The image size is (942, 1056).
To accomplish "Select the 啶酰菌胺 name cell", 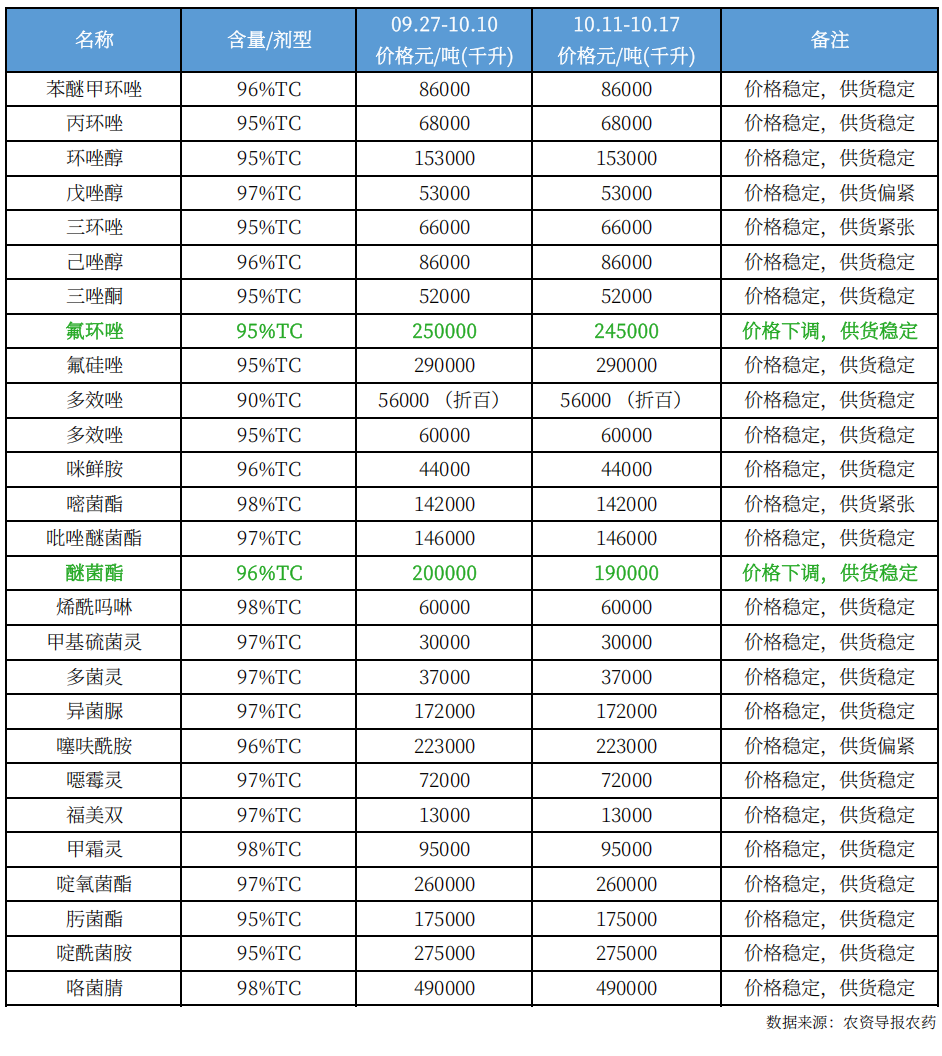I will pos(94,953).
